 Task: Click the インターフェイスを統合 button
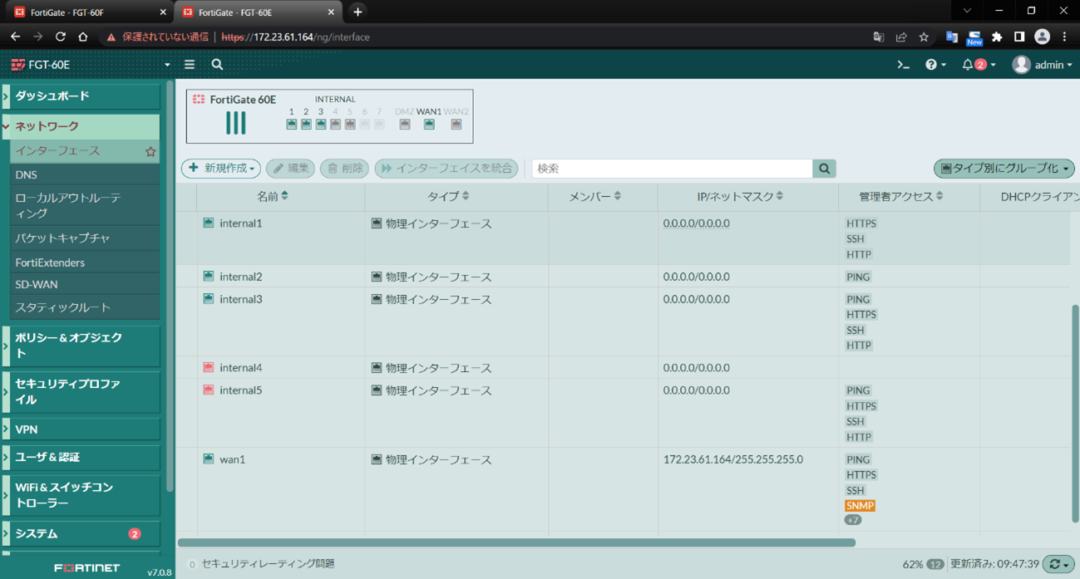click(446, 169)
